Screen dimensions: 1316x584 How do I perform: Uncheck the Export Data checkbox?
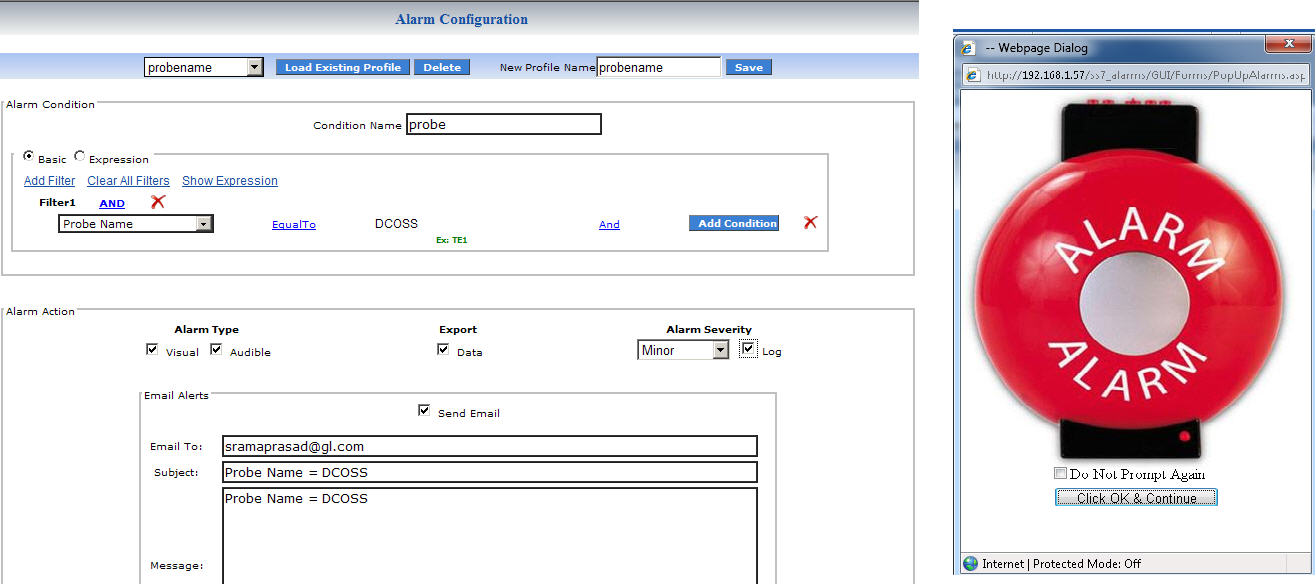(x=443, y=350)
